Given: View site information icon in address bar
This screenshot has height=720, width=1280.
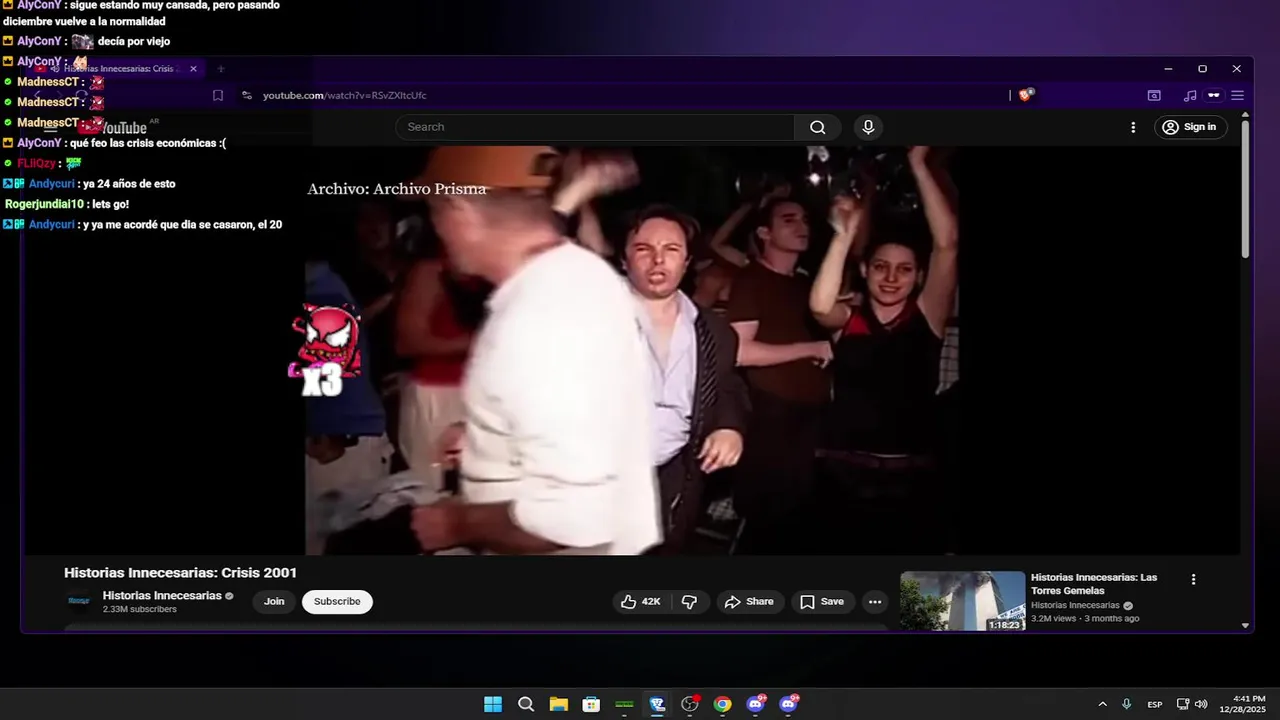Looking at the screenshot, I should (x=247, y=95).
